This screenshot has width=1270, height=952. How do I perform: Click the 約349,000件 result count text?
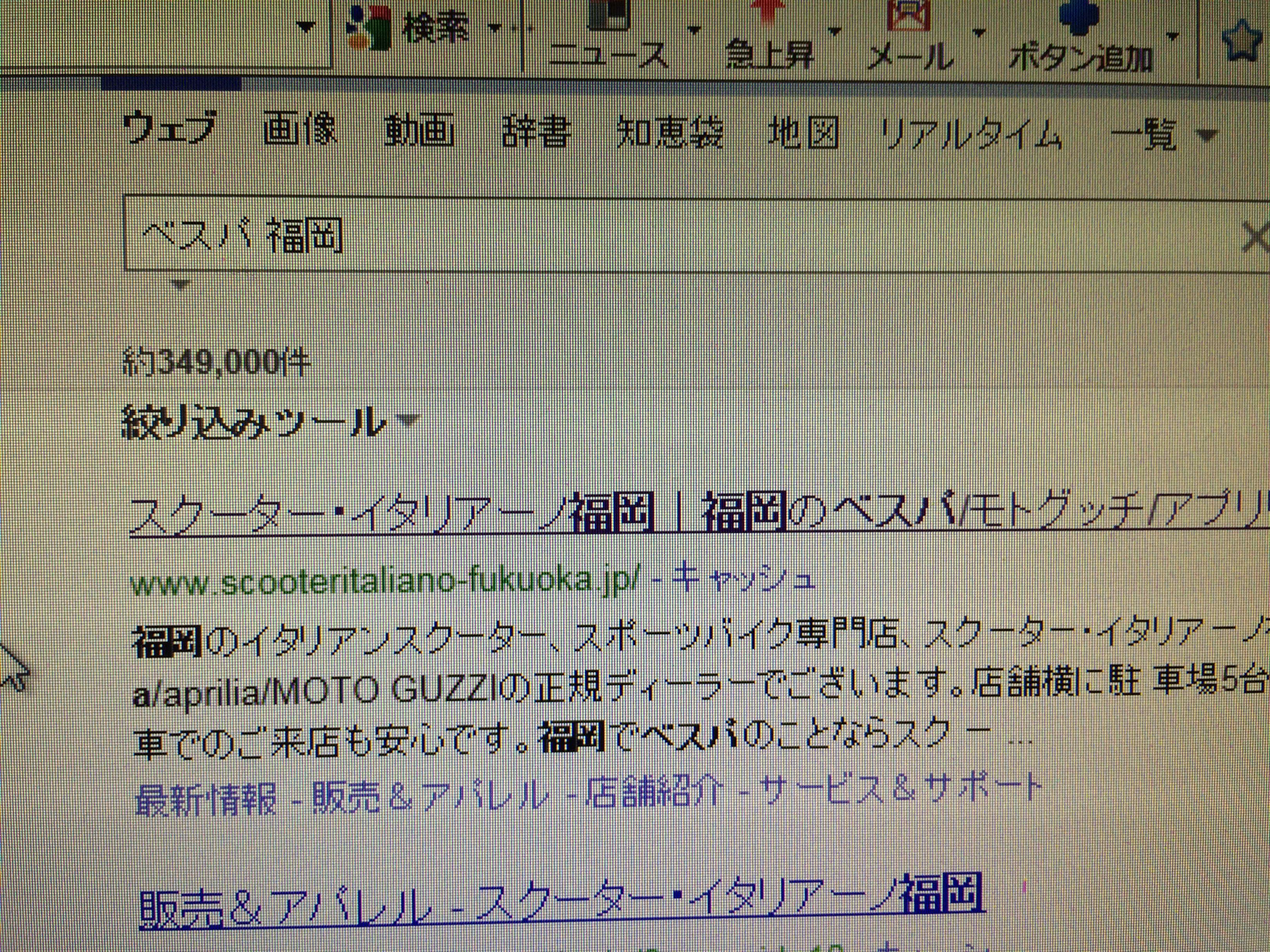point(216,363)
